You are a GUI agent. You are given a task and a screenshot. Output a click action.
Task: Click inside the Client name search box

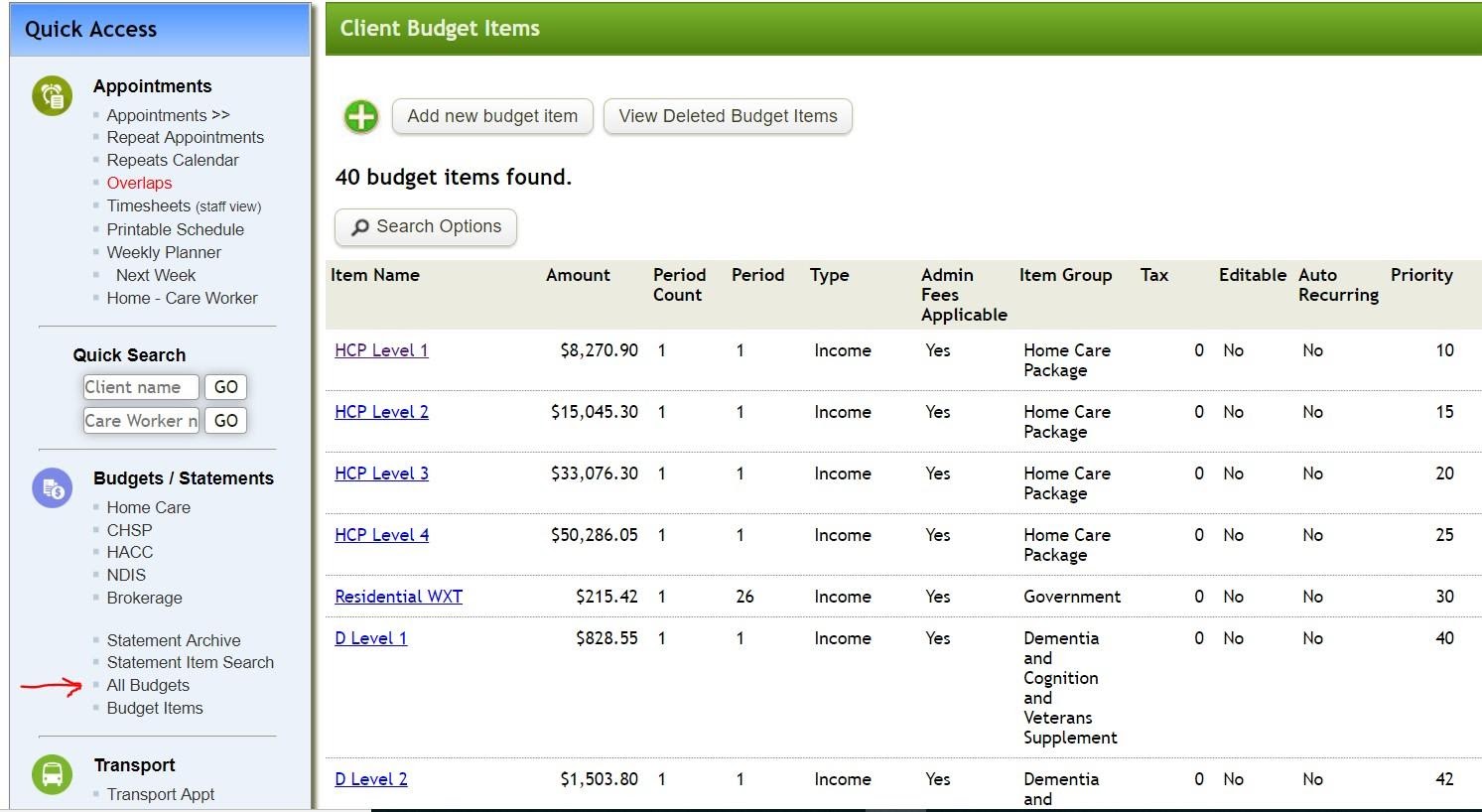[140, 386]
